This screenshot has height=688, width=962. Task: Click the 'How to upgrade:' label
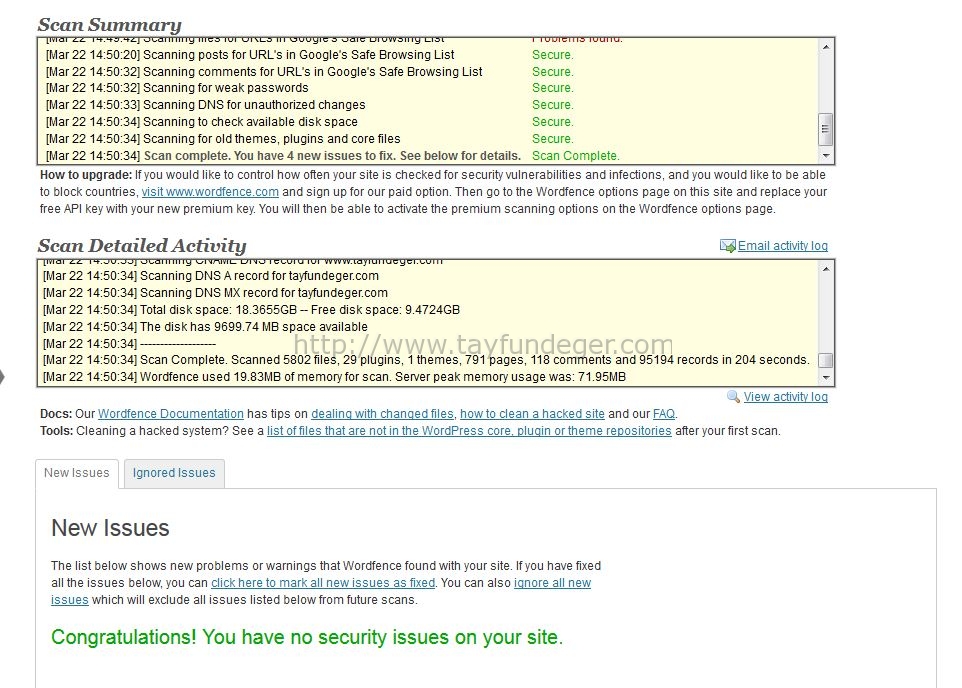pyautogui.click(x=86, y=175)
